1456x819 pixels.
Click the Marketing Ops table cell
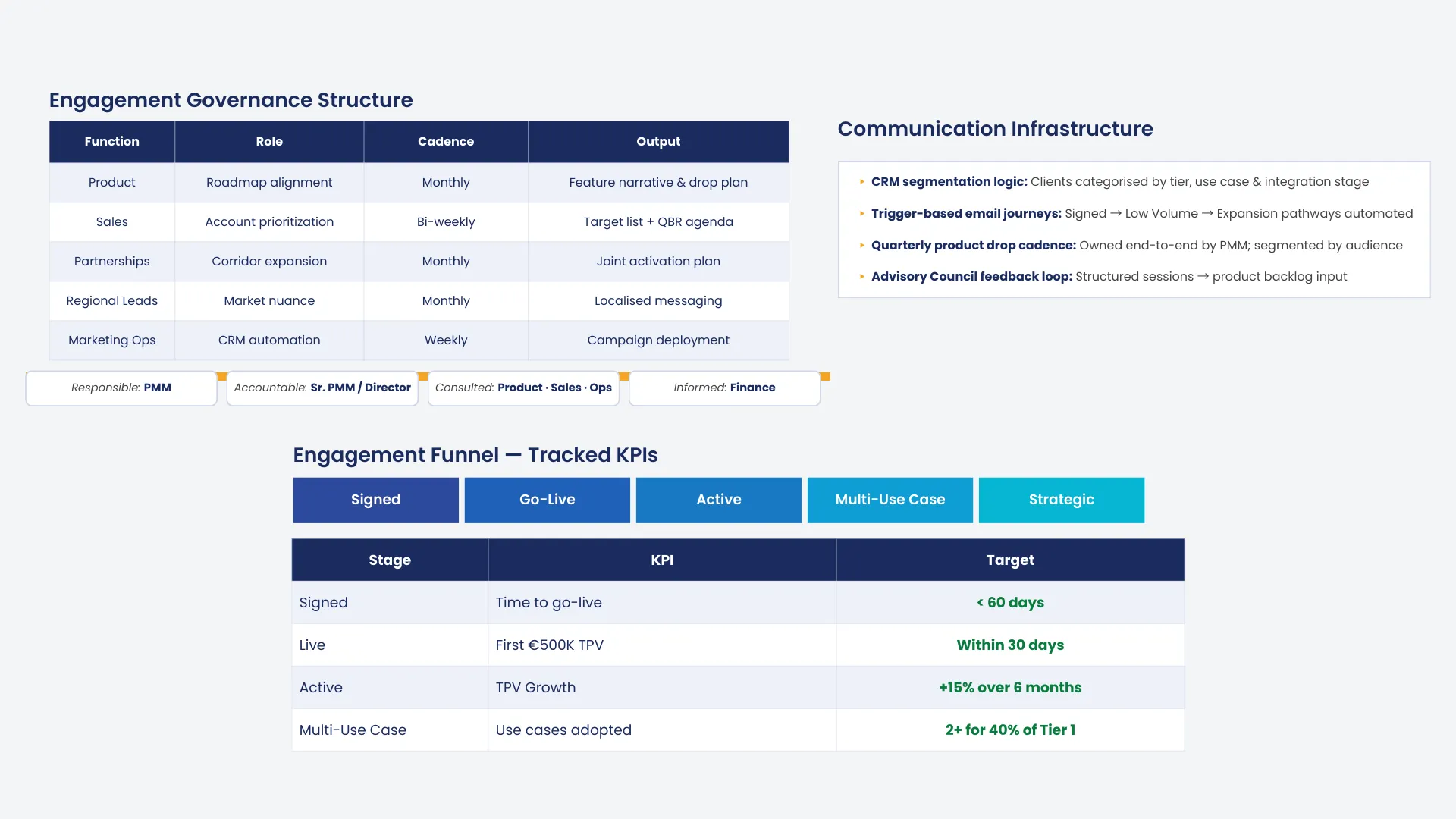(111, 340)
